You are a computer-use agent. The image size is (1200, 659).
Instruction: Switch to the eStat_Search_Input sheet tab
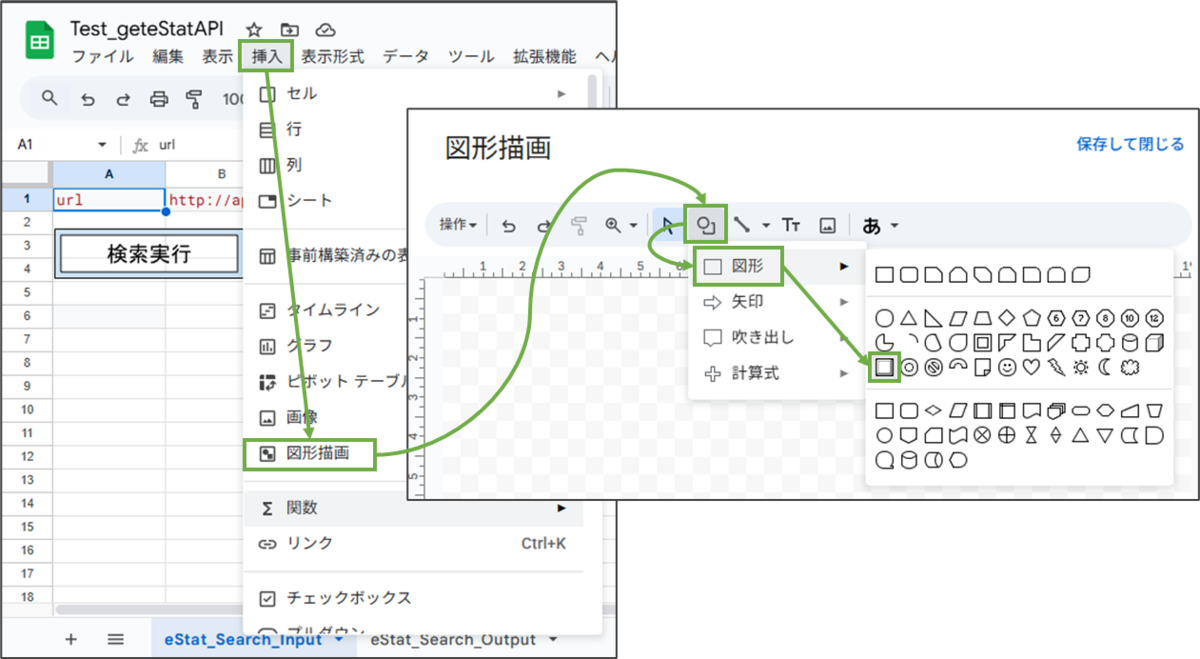(244, 639)
